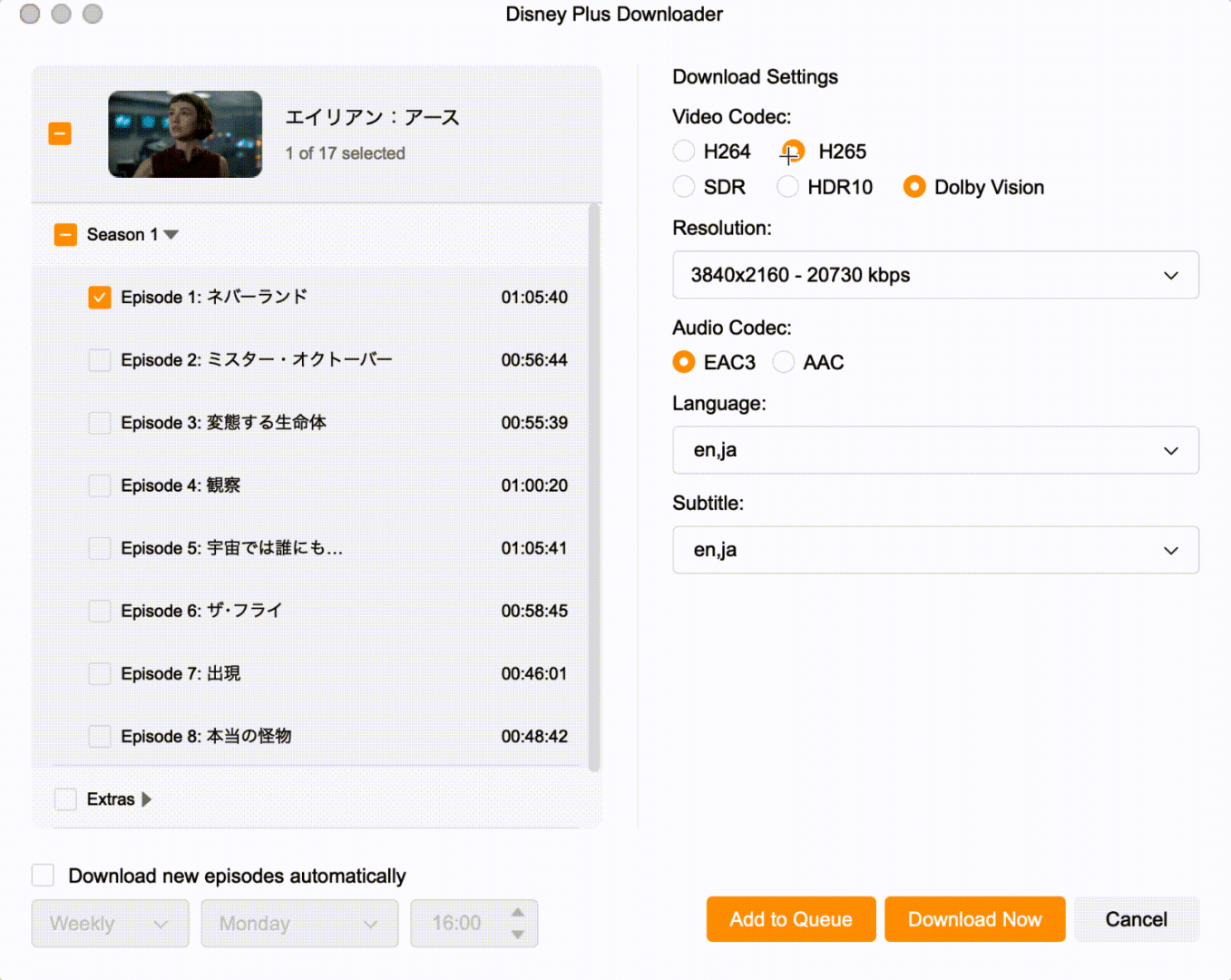
Task: Click Episode 5 duration 01:05:41
Action: pyautogui.click(x=534, y=548)
